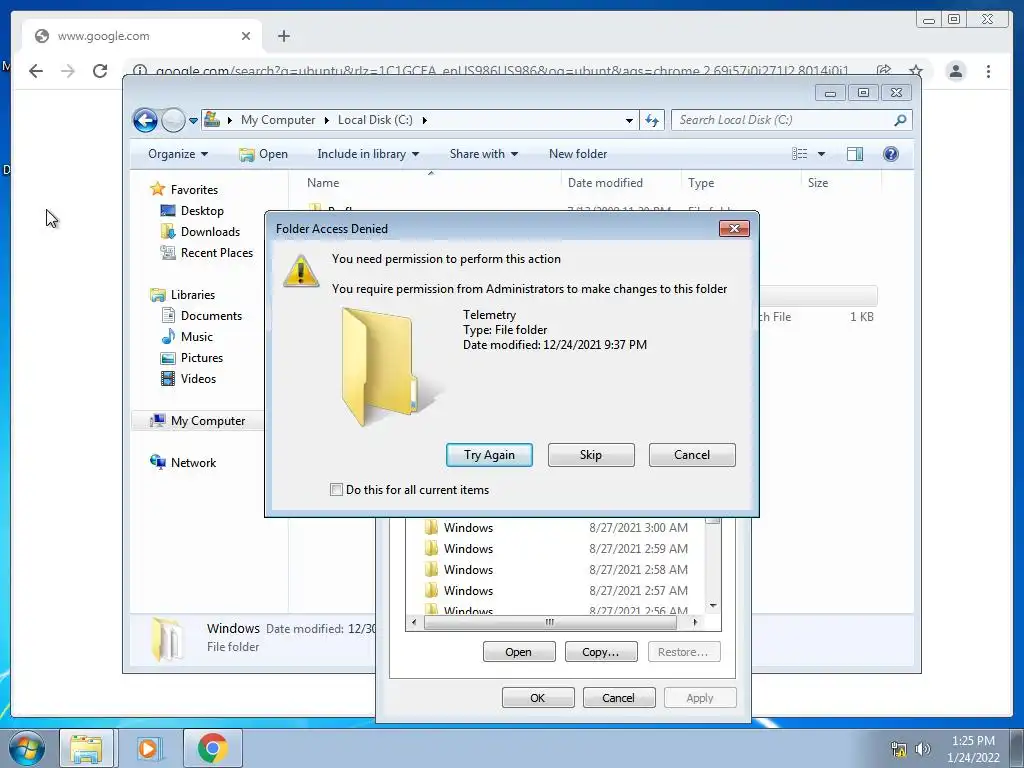The image size is (1024, 768).
Task: Open a new Chrome tab with plus
Action: (283, 36)
